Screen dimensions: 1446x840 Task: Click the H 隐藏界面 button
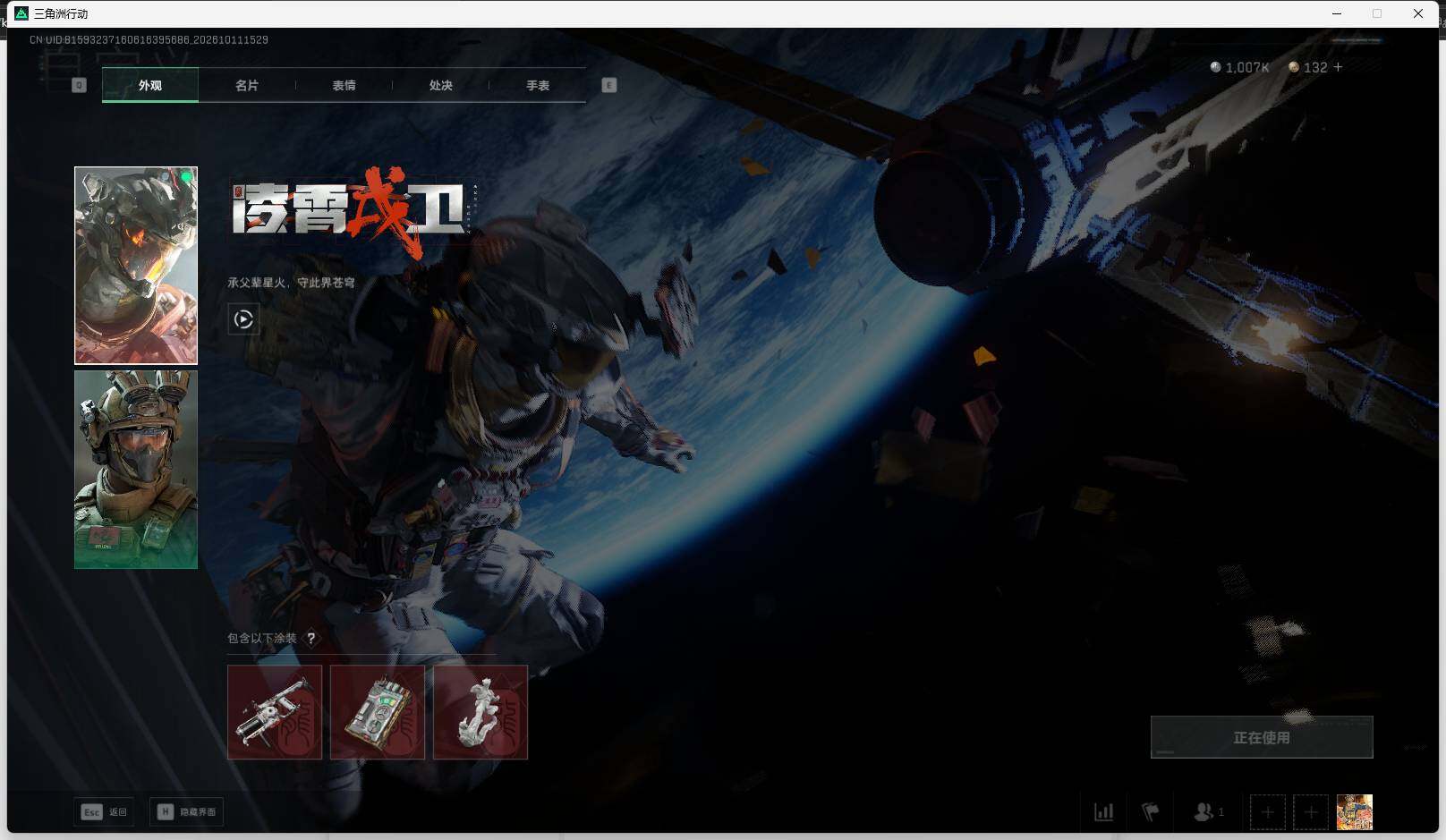186,811
